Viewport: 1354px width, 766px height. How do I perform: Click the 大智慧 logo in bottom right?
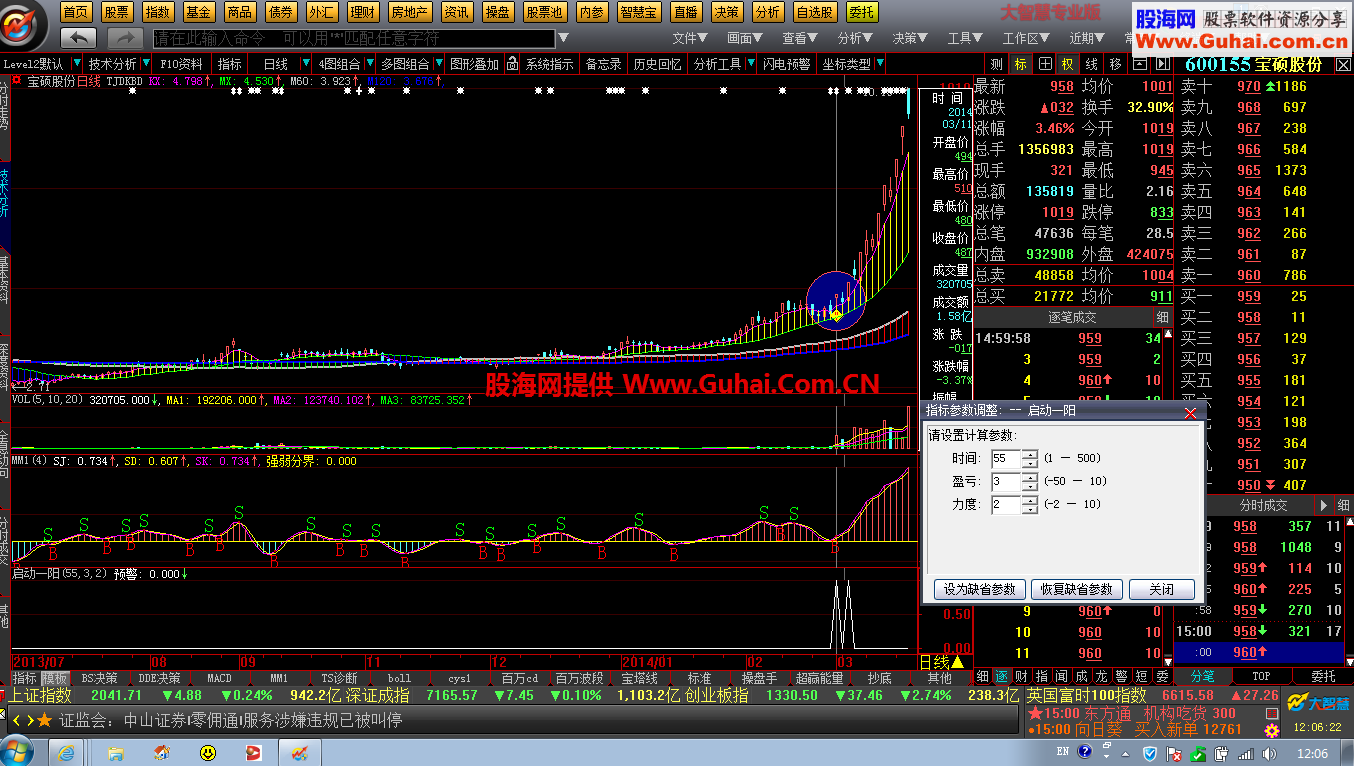[x=1318, y=703]
